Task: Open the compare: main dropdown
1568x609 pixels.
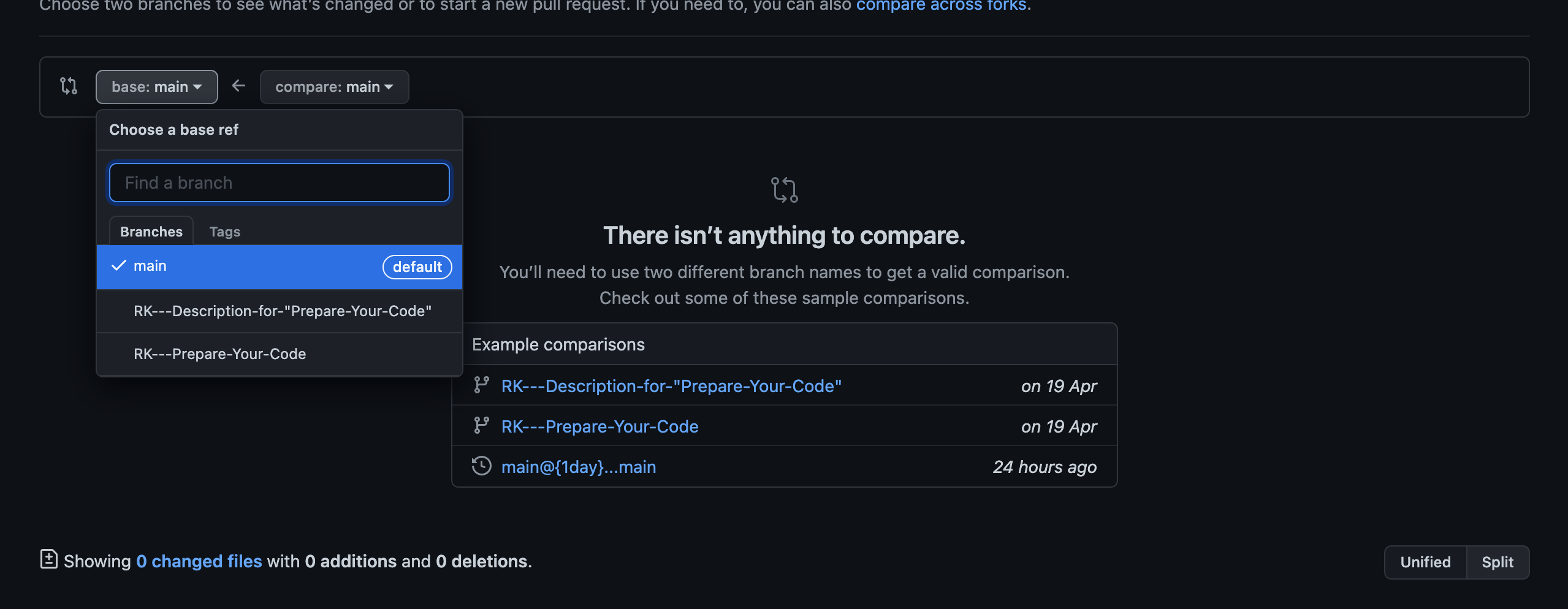Action: [x=334, y=86]
